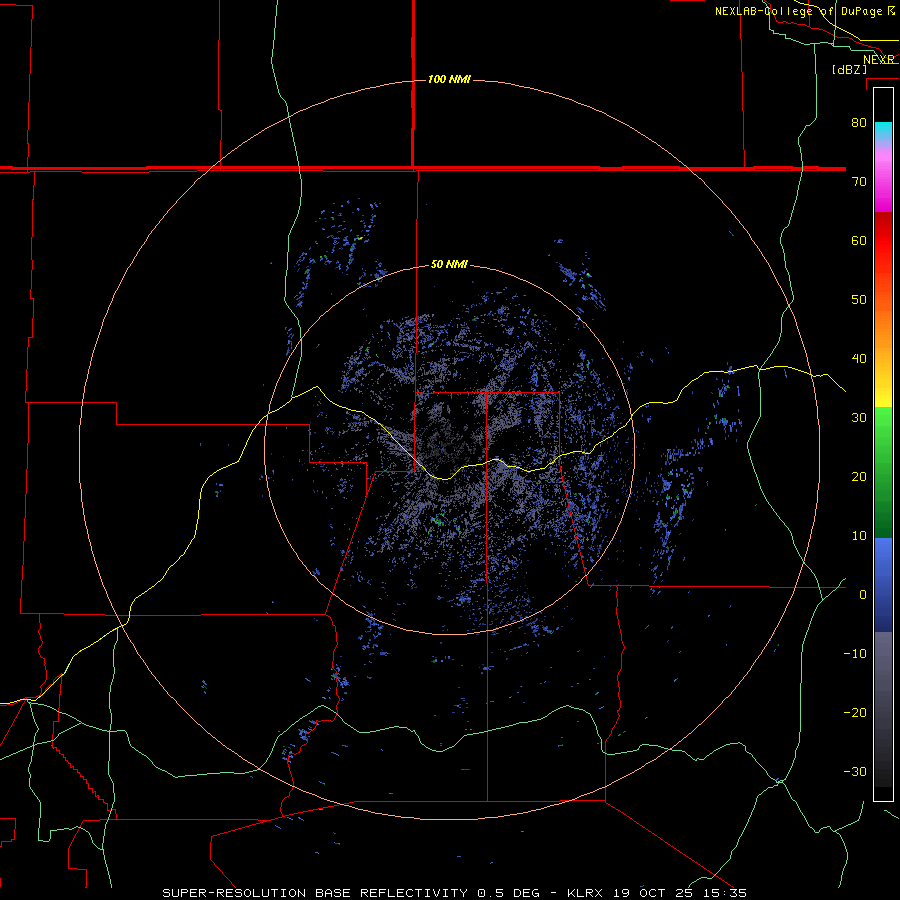Click the 80 value on the dBZ scale
900x900 pixels.
pyautogui.click(x=859, y=122)
